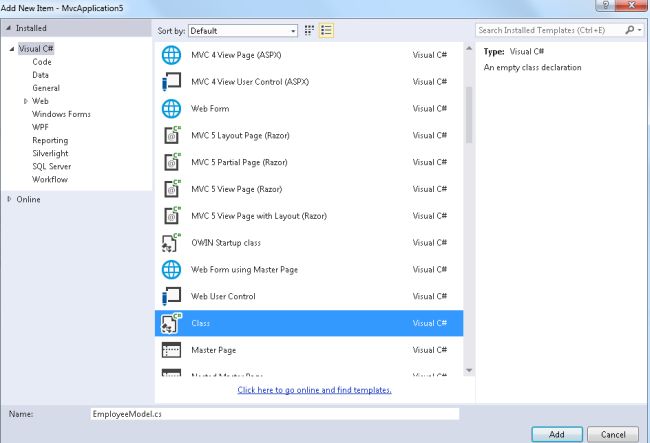The width and height of the screenshot is (650, 443).
Task: Select the Reporting category
Action: 50,140
